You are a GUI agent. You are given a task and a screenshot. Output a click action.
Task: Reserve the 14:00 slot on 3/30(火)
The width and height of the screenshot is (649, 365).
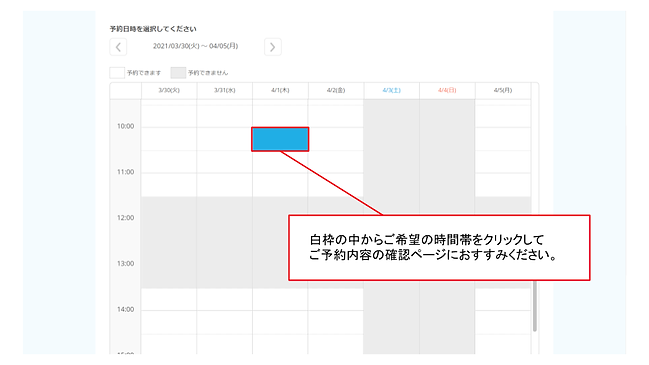tap(169, 322)
